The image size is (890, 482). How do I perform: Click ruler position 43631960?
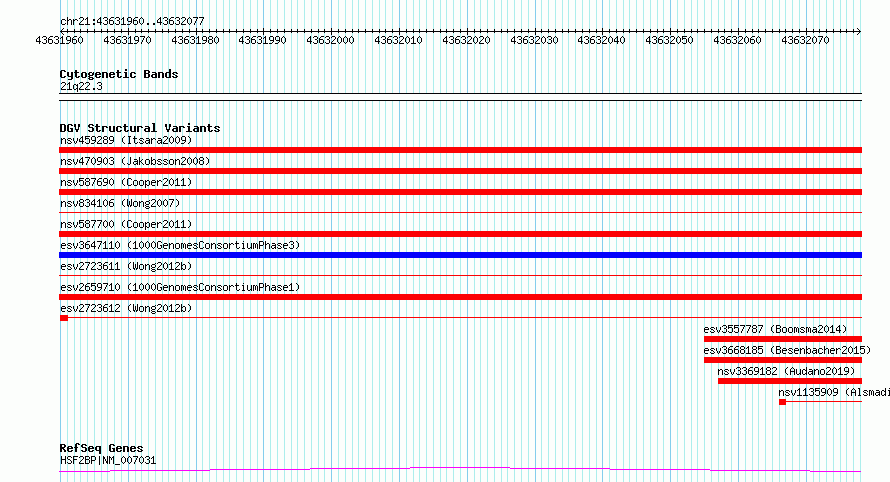click(x=59, y=40)
